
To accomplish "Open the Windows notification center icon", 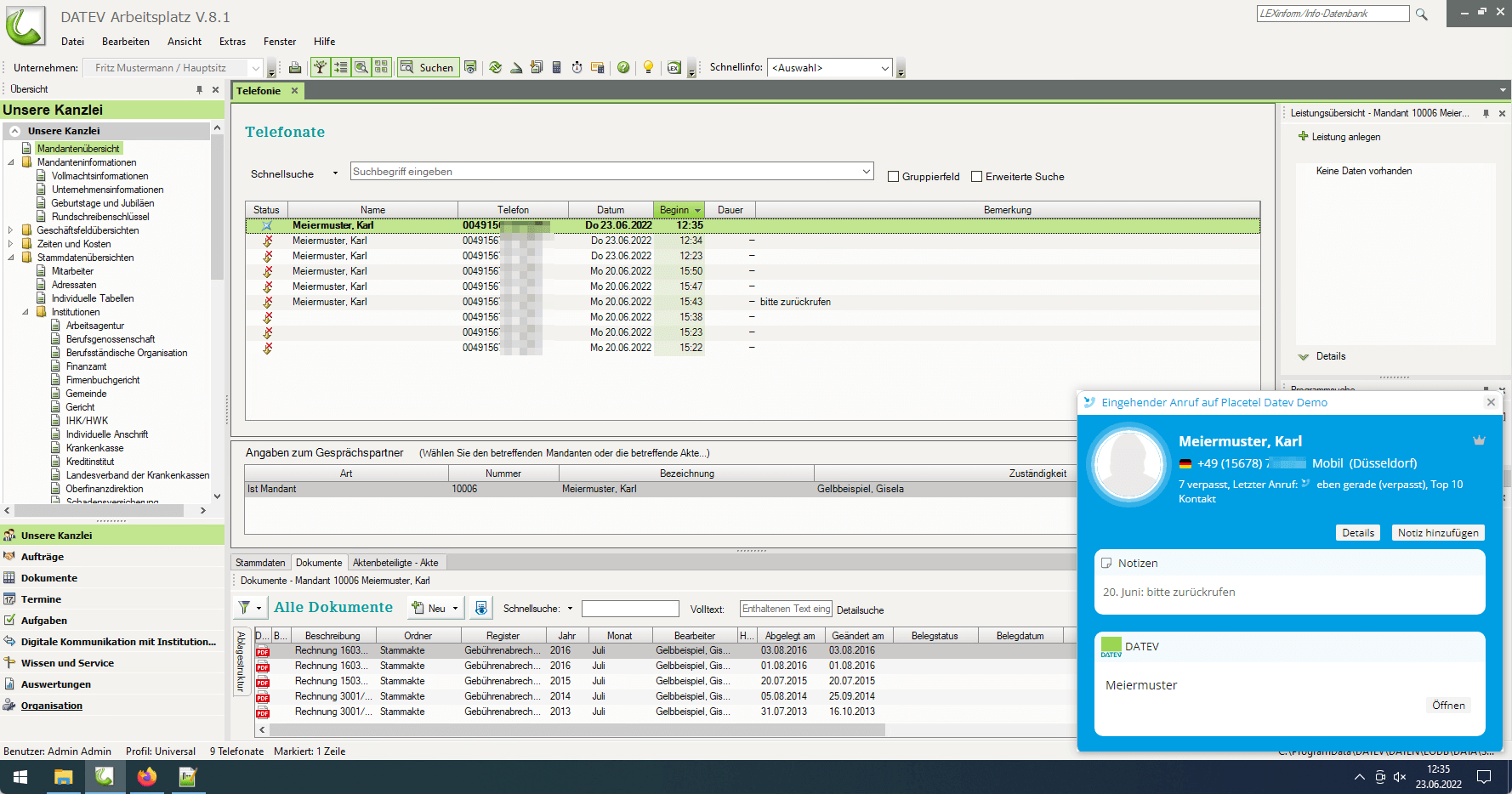I will 1484,777.
